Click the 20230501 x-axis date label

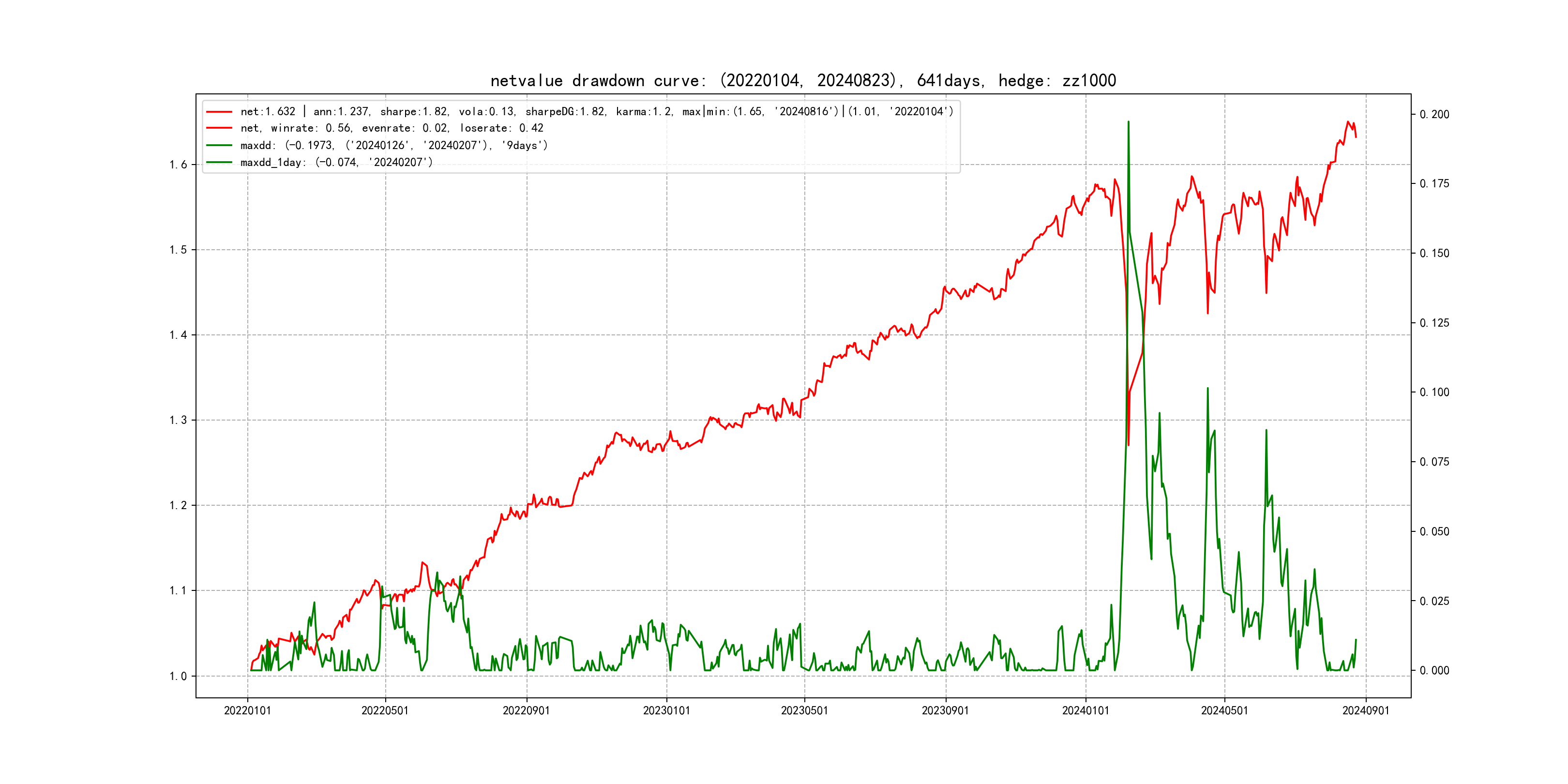tap(804, 710)
